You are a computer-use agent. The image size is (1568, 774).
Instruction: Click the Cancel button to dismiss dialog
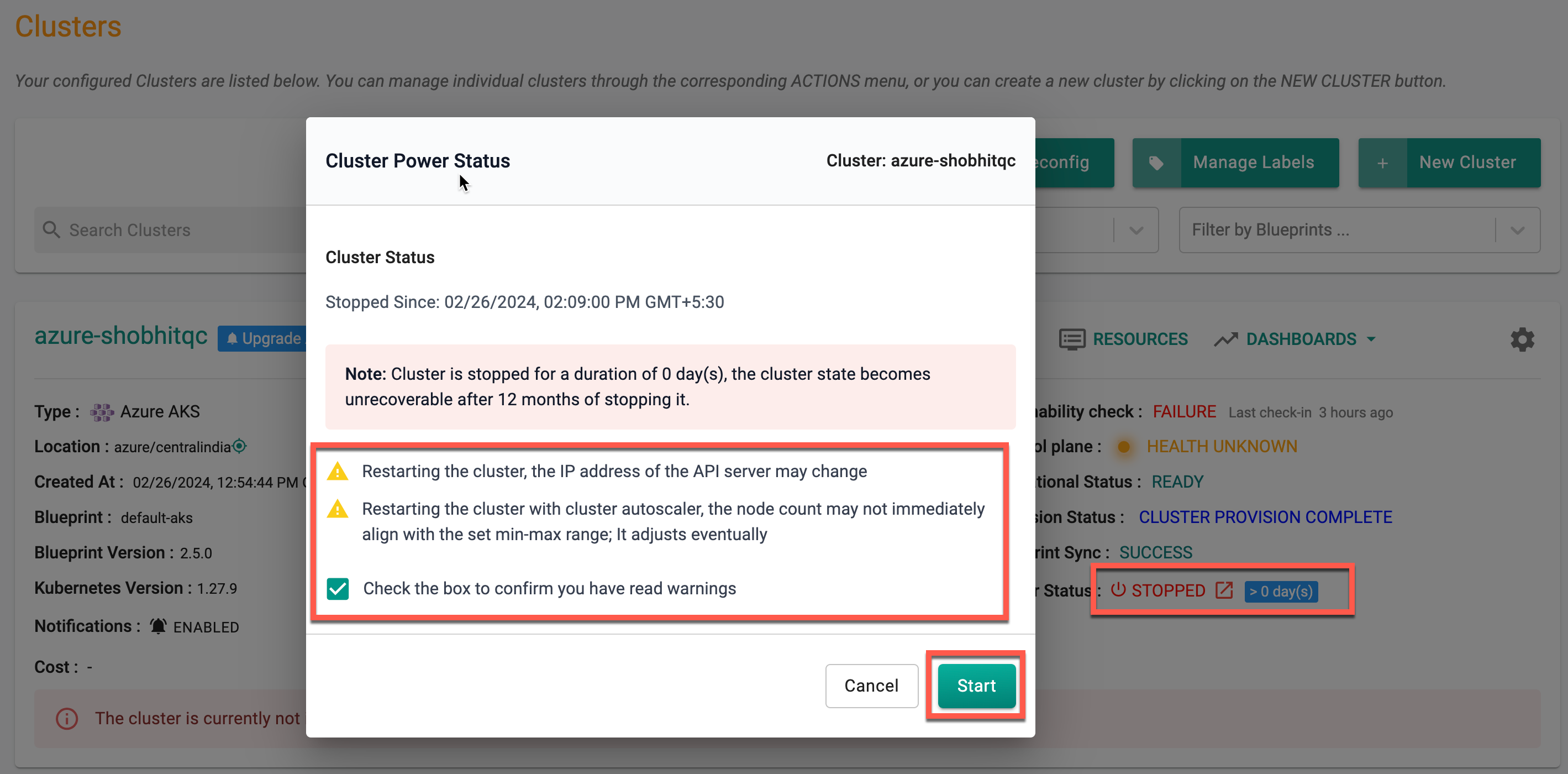[x=870, y=686]
